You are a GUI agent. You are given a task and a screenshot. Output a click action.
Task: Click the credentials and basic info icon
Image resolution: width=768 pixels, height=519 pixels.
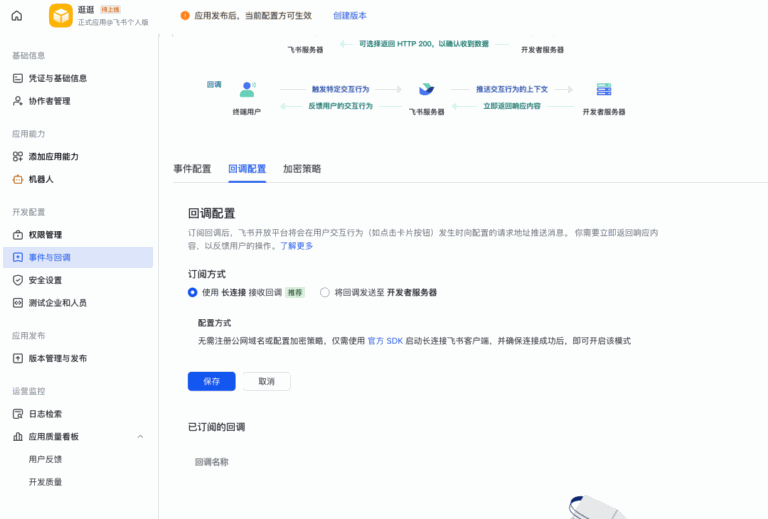(x=18, y=78)
